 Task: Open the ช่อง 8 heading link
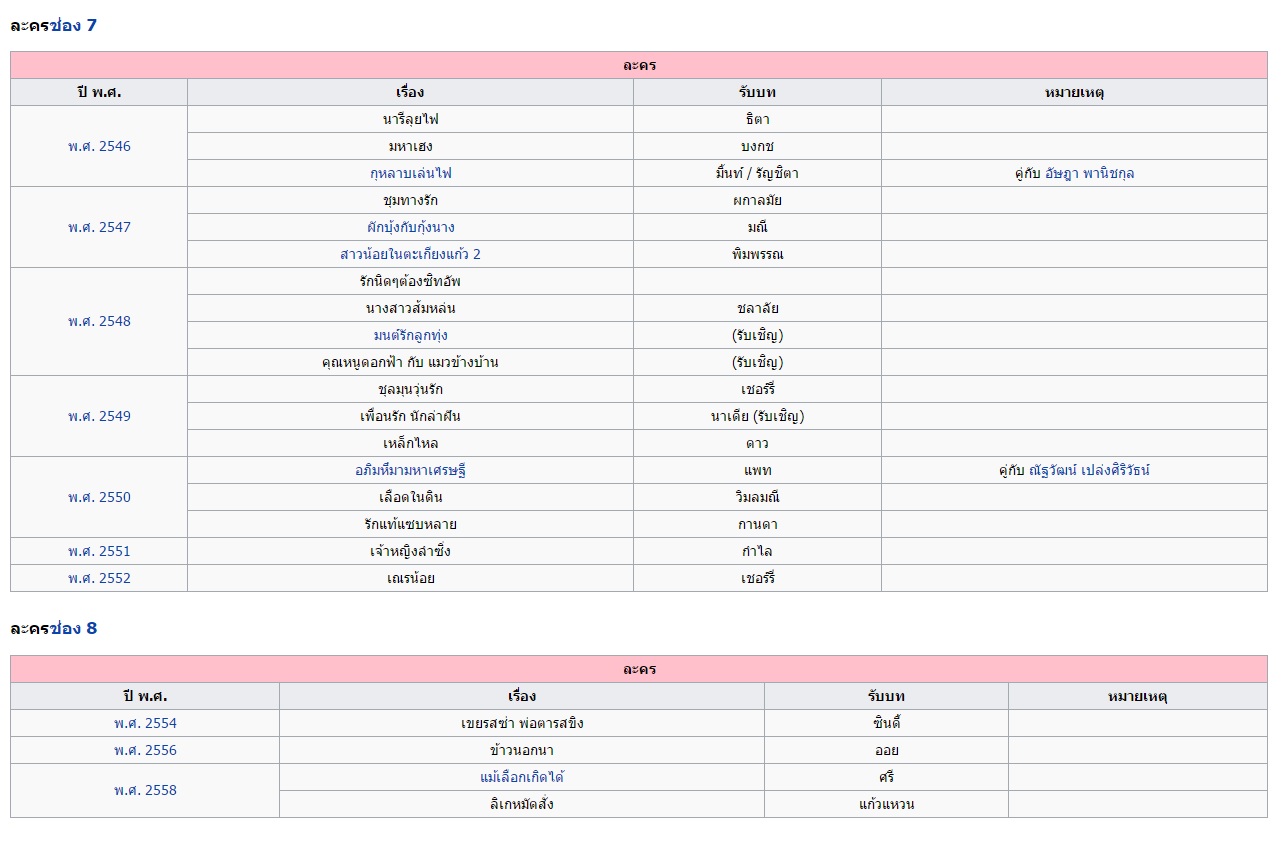pos(73,628)
